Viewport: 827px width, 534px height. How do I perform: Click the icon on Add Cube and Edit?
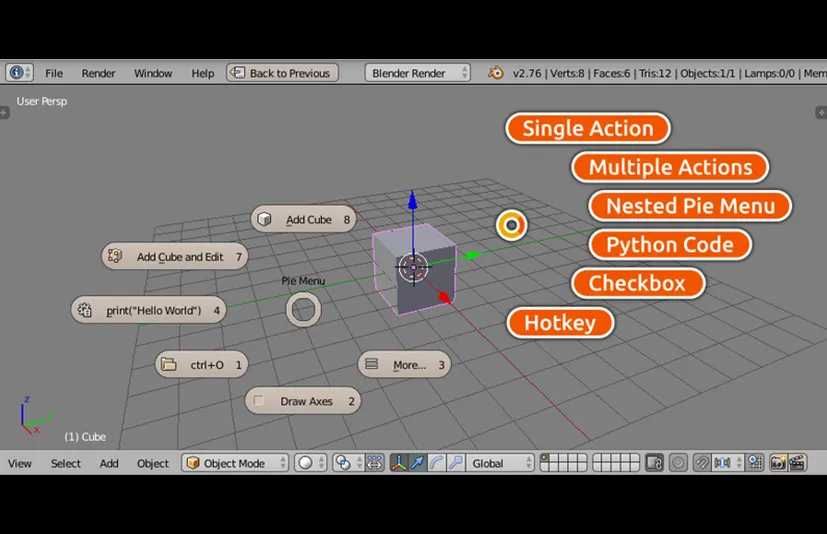coord(114,256)
